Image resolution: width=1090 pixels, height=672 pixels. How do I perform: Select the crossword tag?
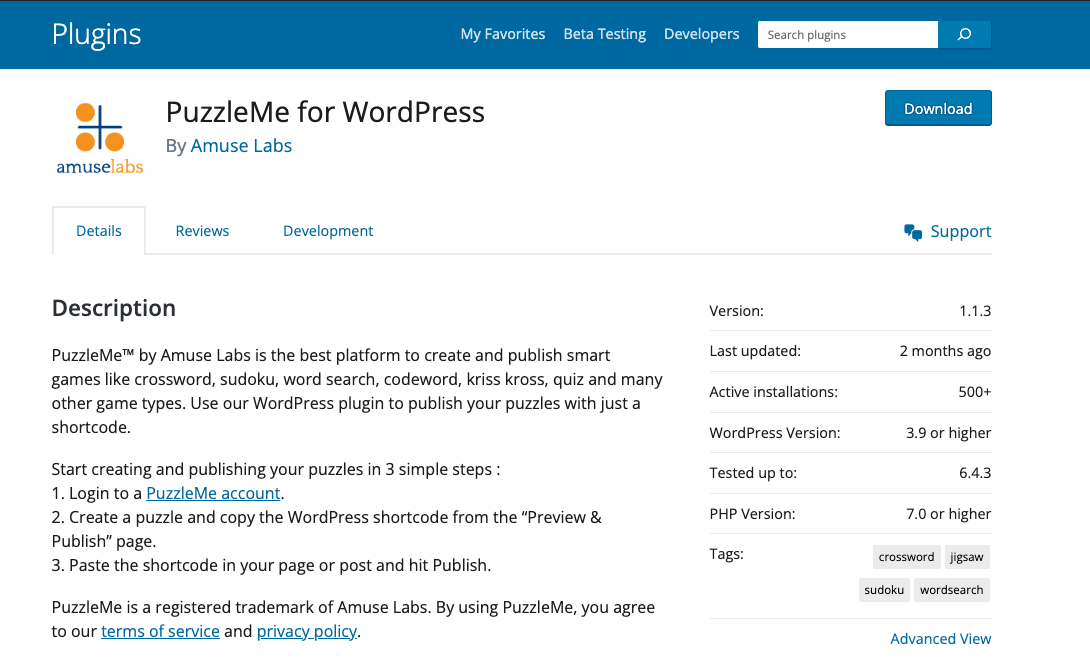tap(906, 556)
